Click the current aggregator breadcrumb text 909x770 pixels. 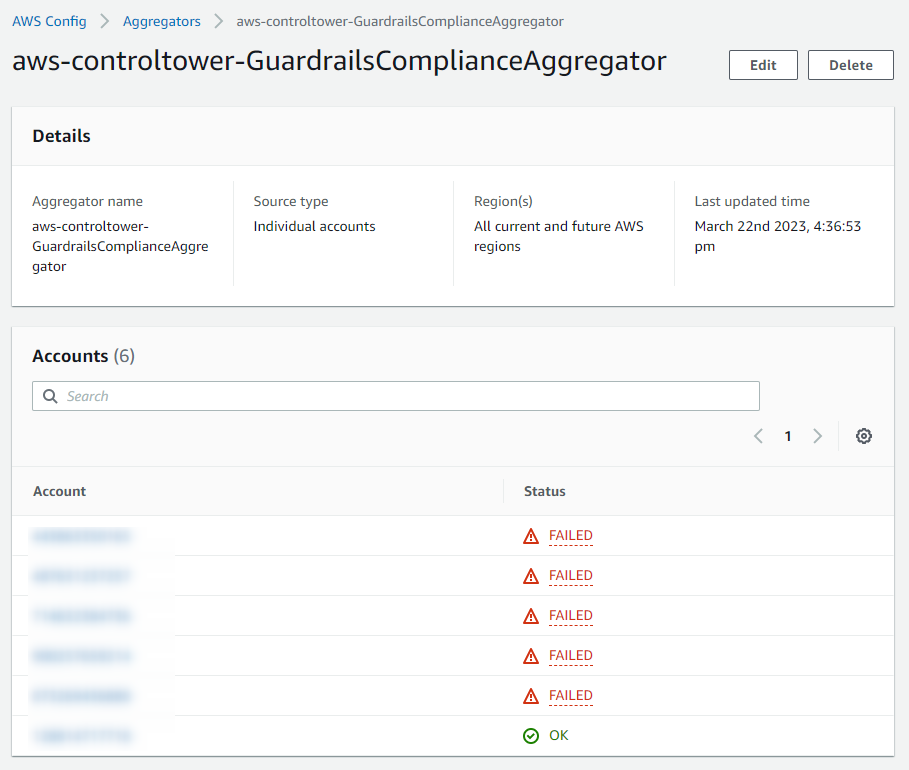point(399,21)
